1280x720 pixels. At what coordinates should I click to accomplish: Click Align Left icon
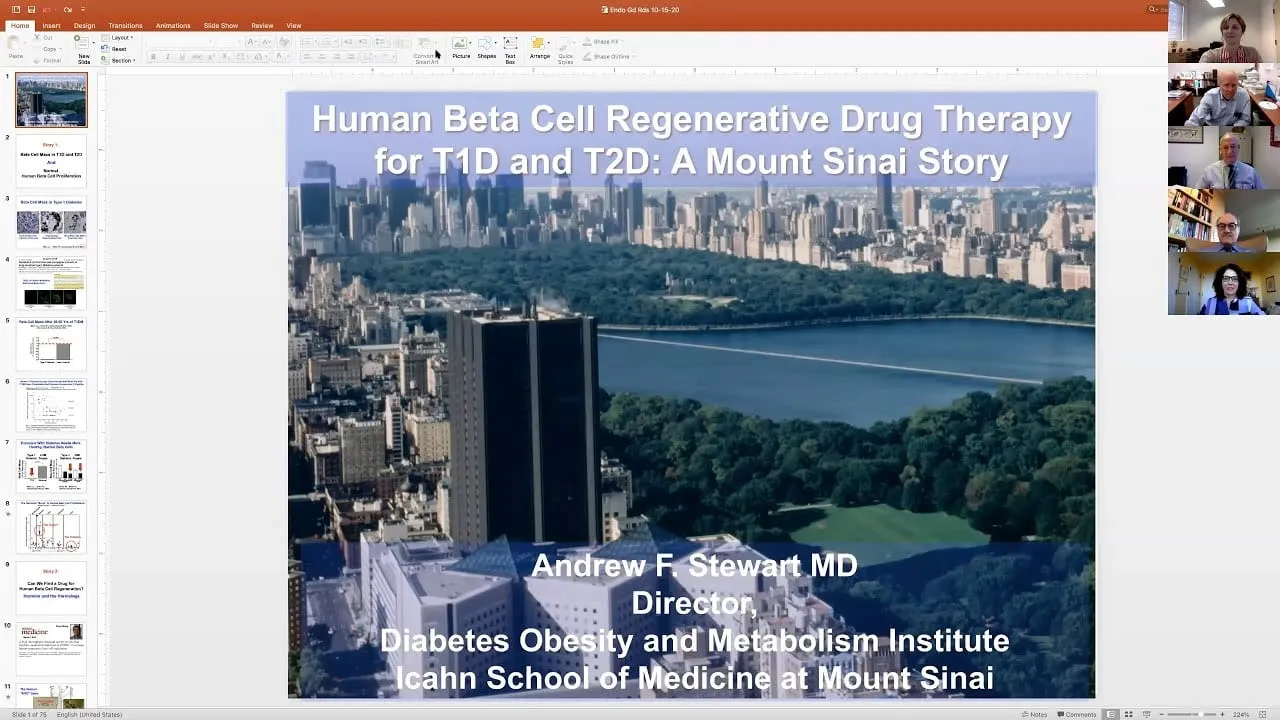[x=308, y=57]
